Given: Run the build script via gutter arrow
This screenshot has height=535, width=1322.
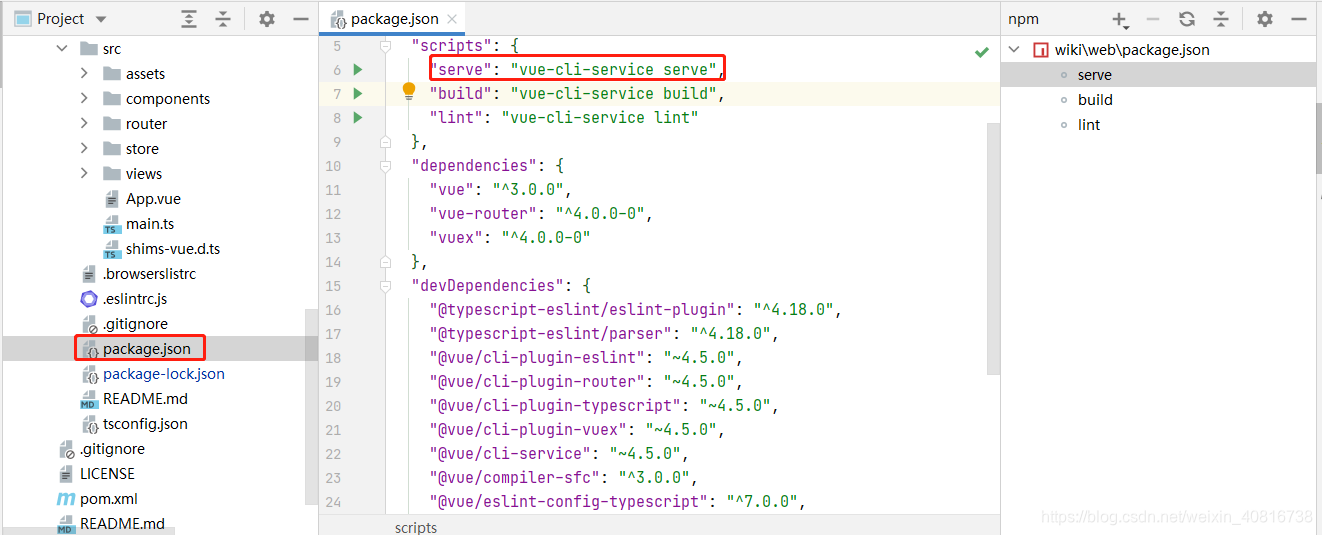Looking at the screenshot, I should 357,94.
